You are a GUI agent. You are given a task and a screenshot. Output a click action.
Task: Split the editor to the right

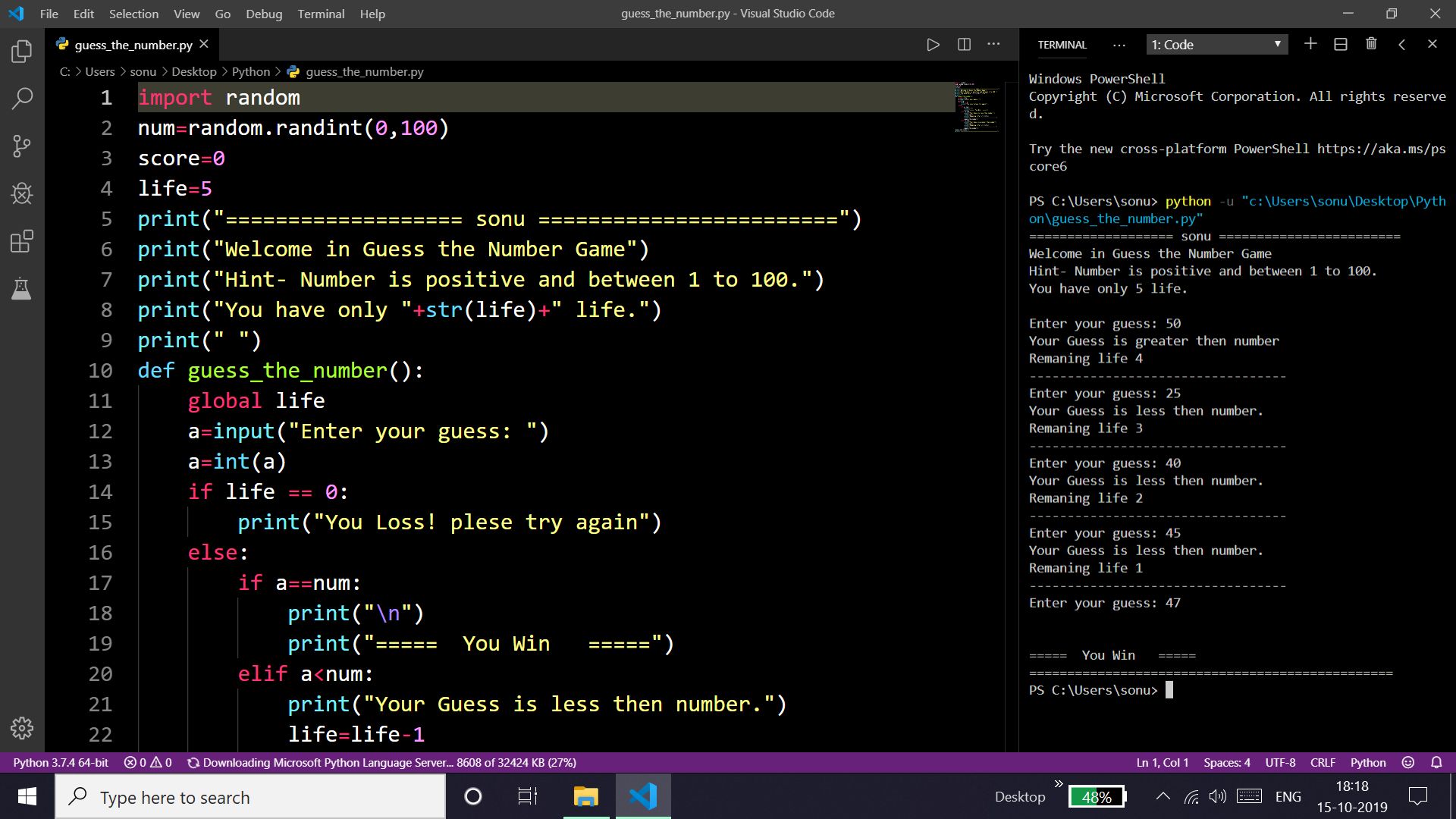coord(964,45)
